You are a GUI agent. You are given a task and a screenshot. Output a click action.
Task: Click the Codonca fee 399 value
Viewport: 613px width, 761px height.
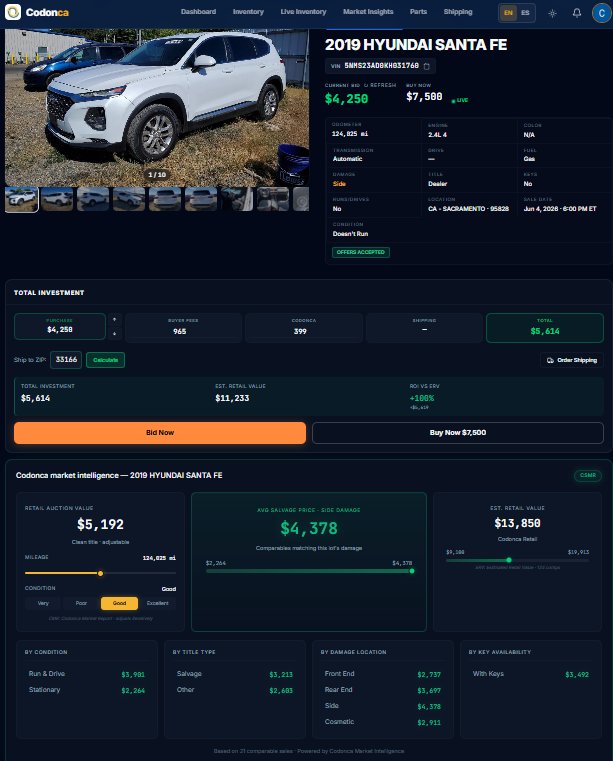coord(300,331)
